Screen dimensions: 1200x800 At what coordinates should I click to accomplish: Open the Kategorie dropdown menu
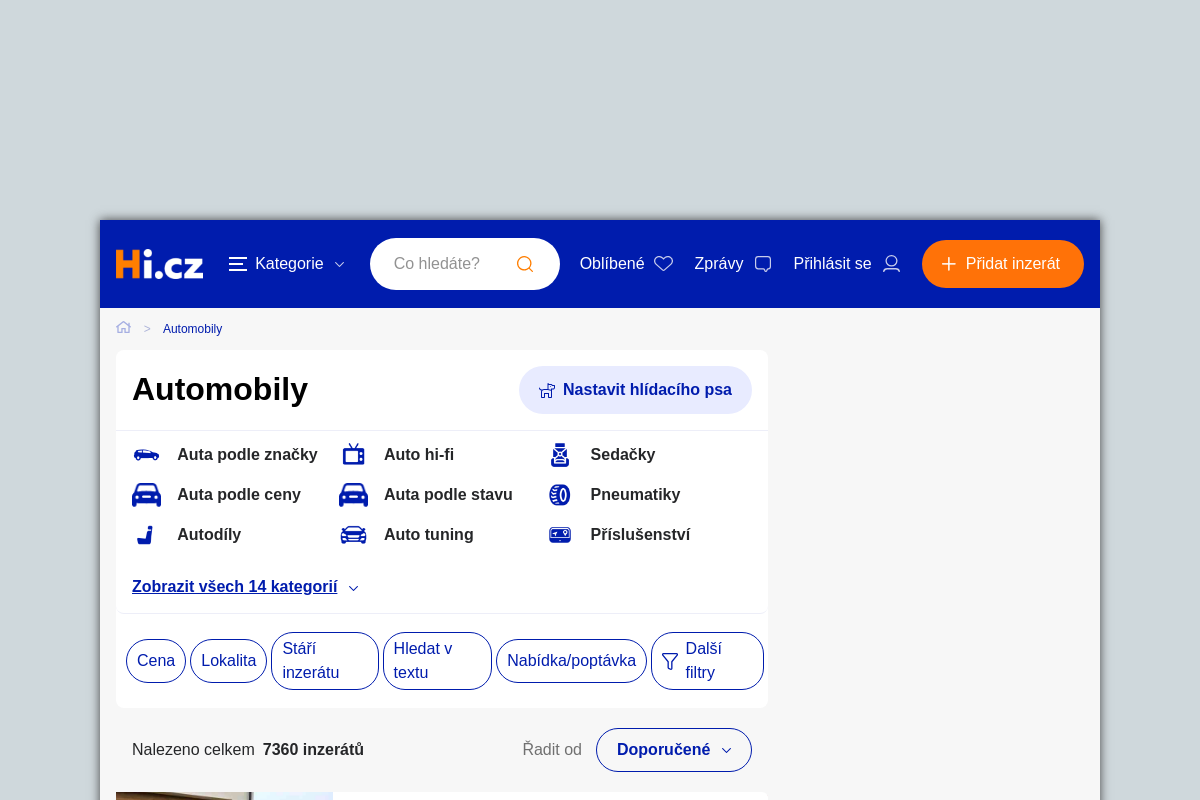click(287, 264)
